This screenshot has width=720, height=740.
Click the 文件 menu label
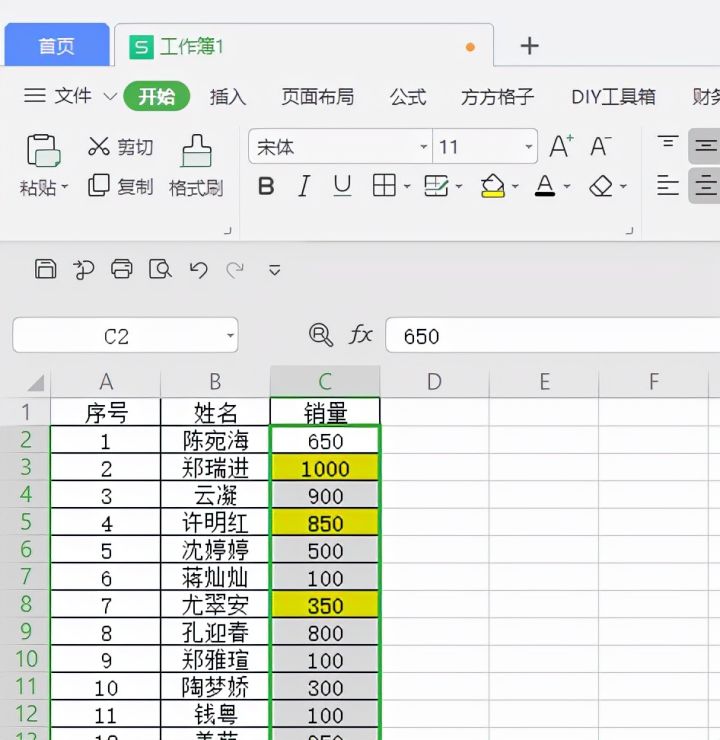pos(73,96)
